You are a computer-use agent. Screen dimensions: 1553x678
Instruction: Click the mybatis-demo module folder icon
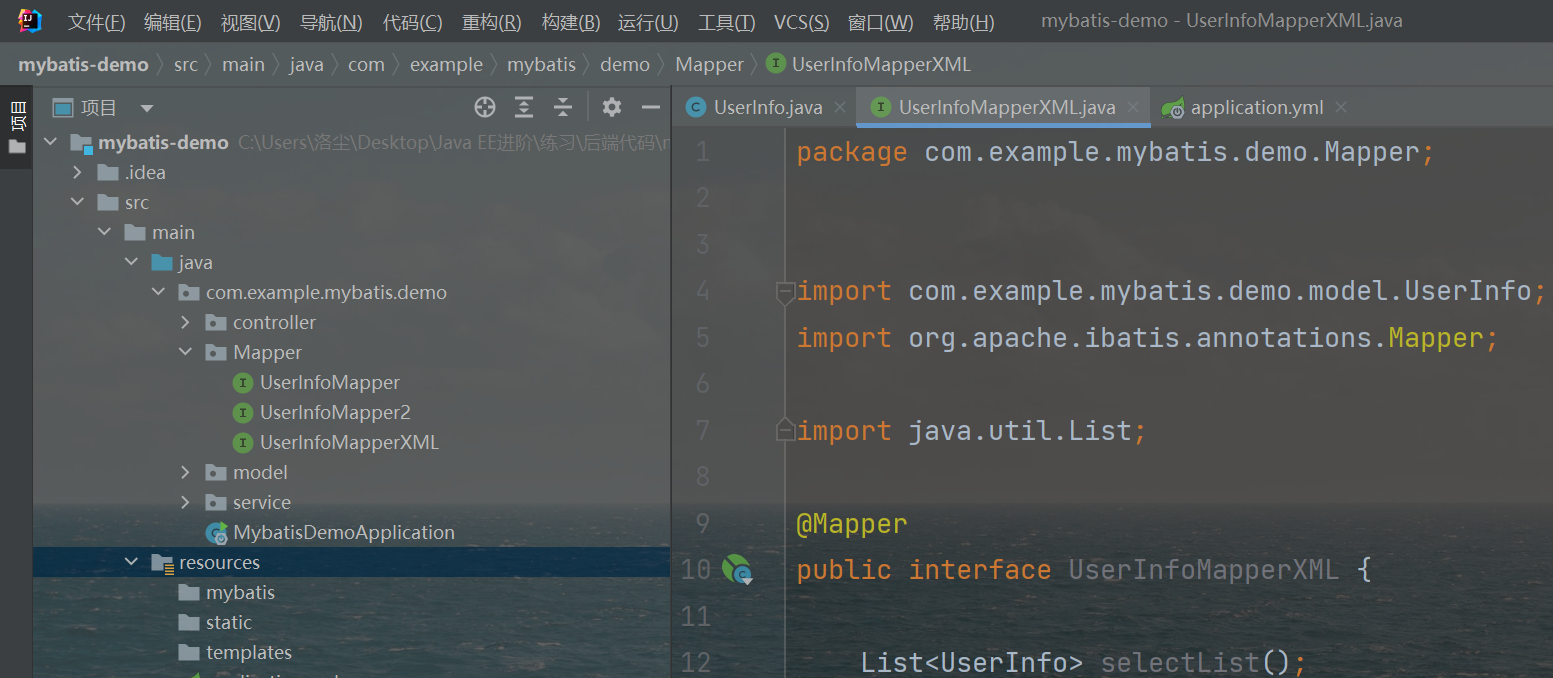(82, 143)
